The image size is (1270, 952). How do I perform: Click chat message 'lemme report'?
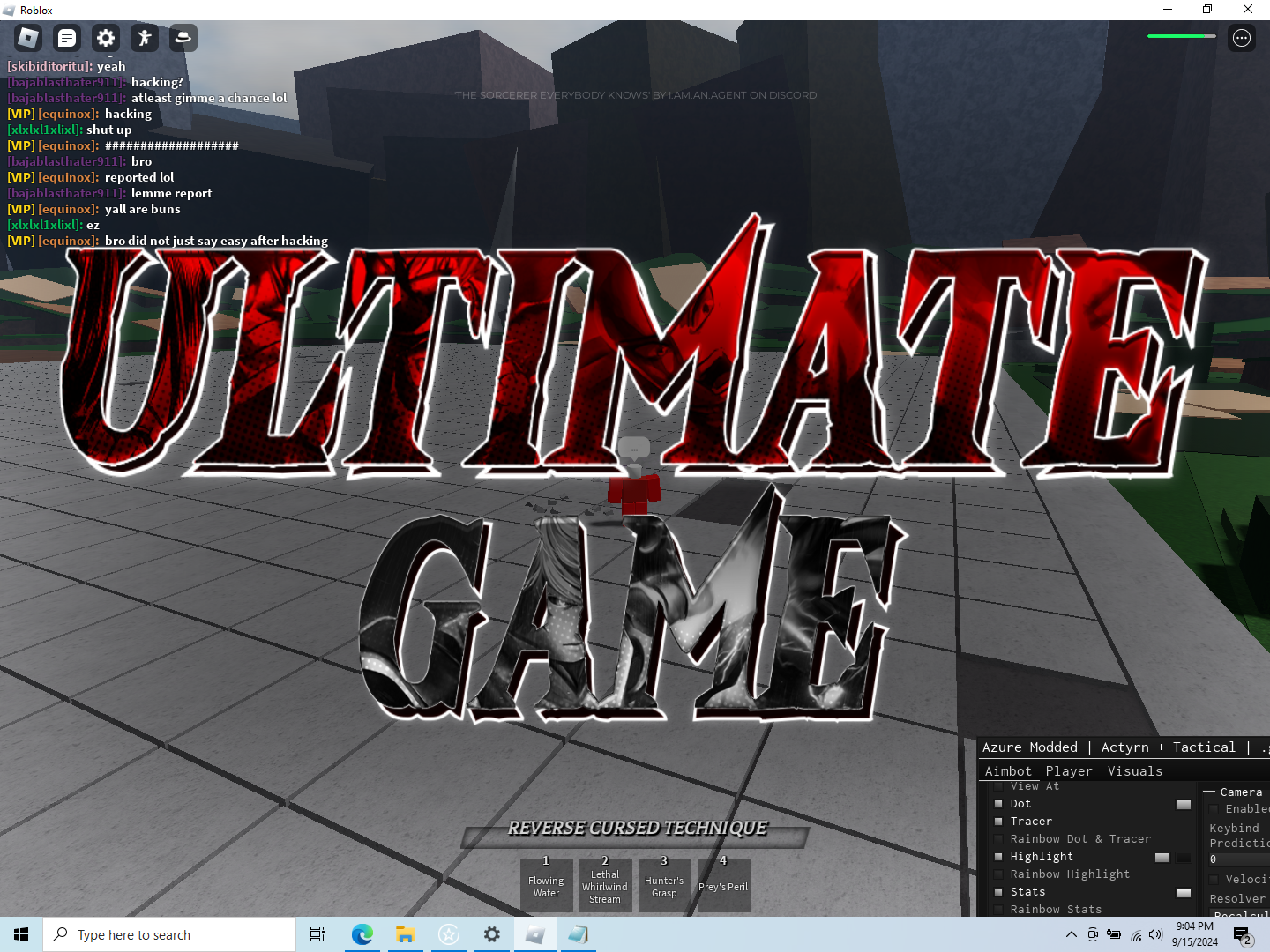click(x=171, y=193)
